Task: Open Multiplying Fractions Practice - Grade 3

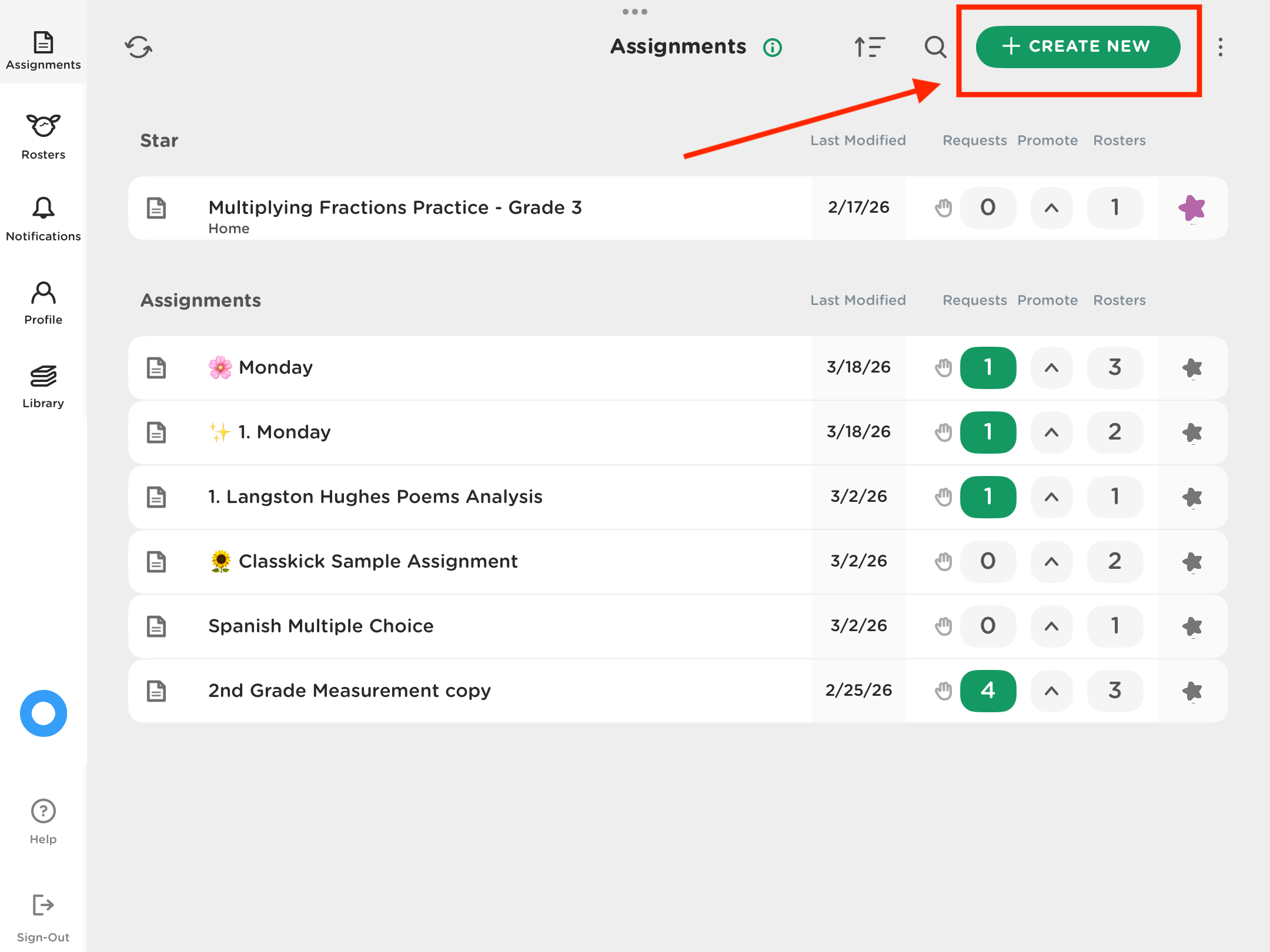Action: click(x=395, y=207)
